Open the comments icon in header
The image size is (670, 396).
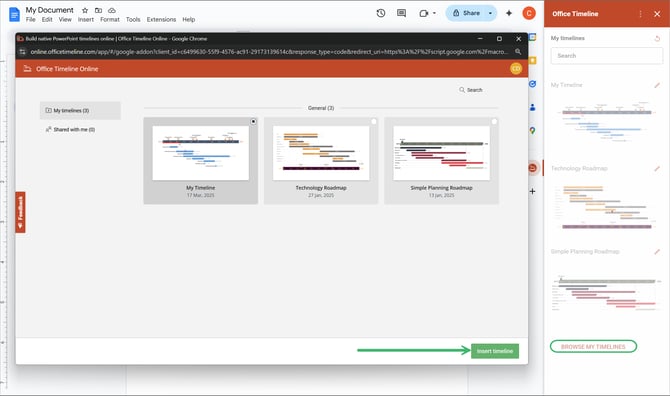pyautogui.click(x=401, y=13)
